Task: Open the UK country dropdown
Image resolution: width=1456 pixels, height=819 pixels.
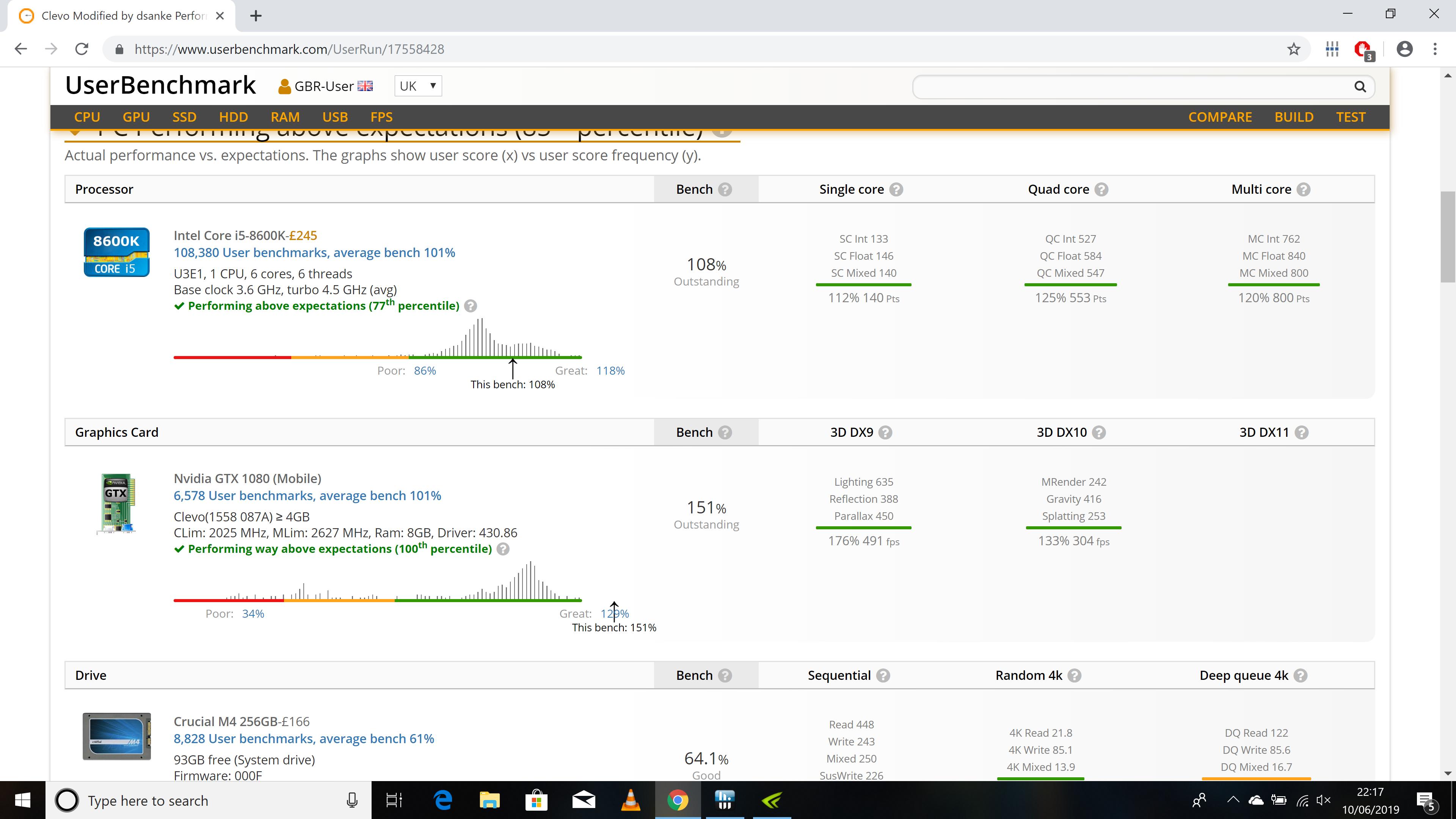Action: click(x=418, y=86)
